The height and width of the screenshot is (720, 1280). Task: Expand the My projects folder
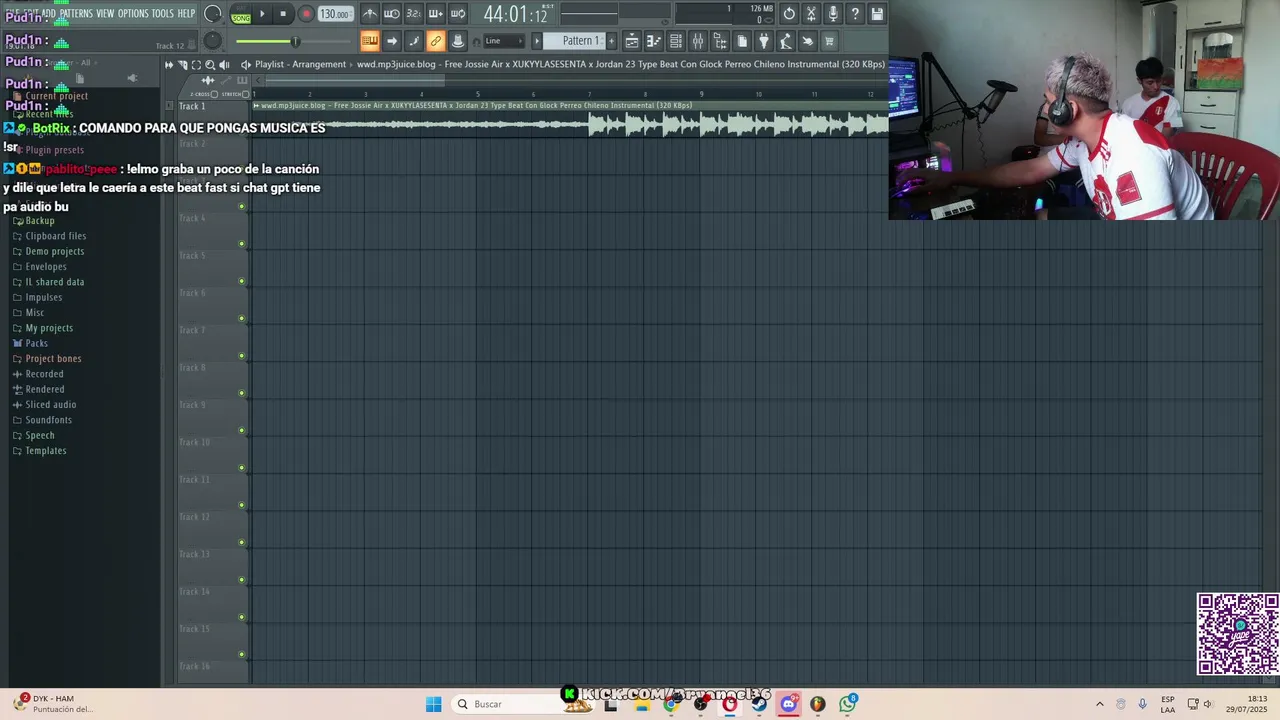pos(48,328)
